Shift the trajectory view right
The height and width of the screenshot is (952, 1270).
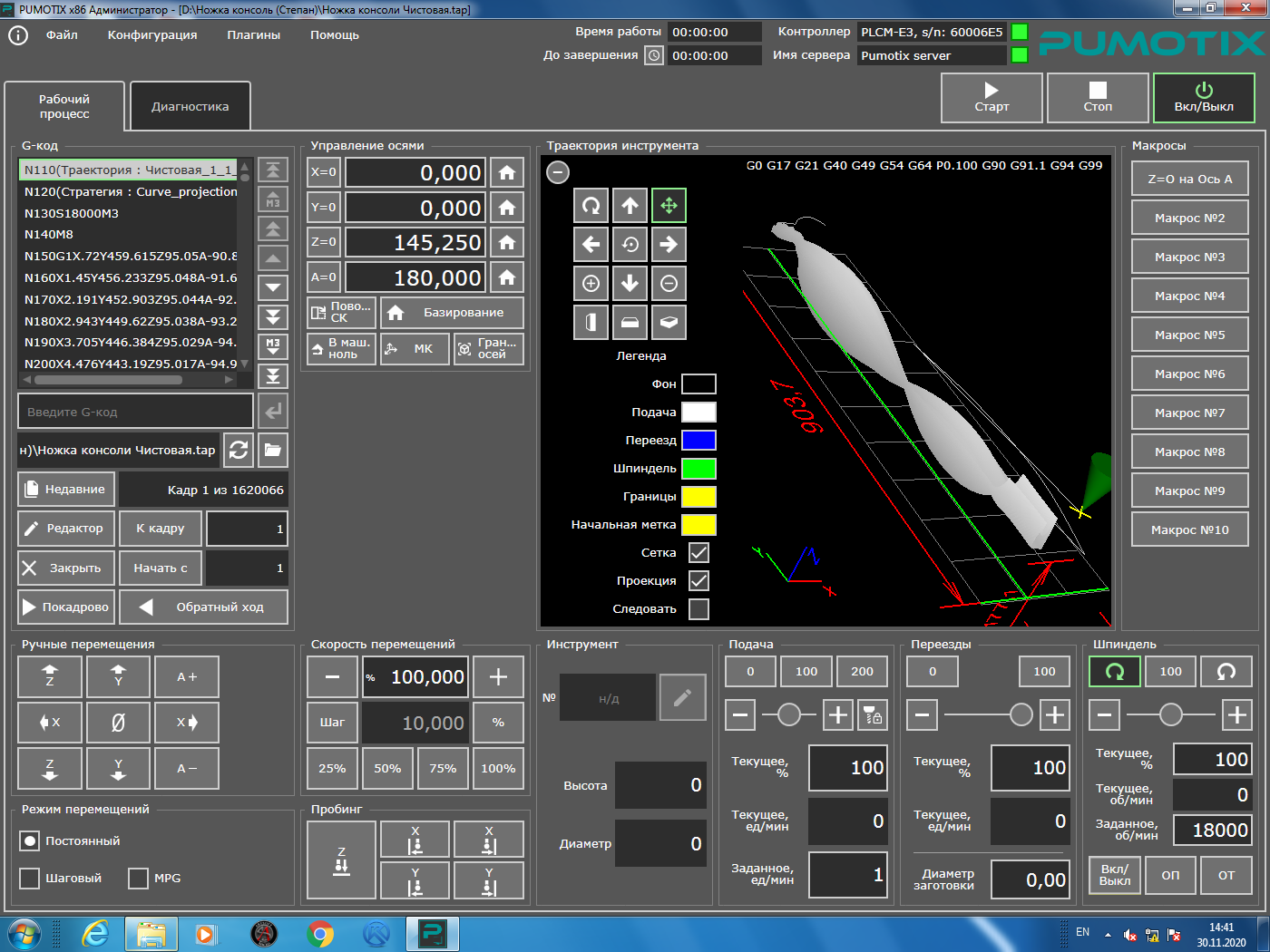[x=669, y=245]
